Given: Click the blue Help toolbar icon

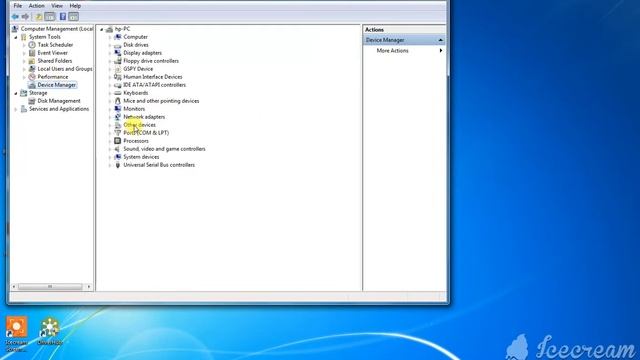Looking at the screenshot, I should coord(63,17).
